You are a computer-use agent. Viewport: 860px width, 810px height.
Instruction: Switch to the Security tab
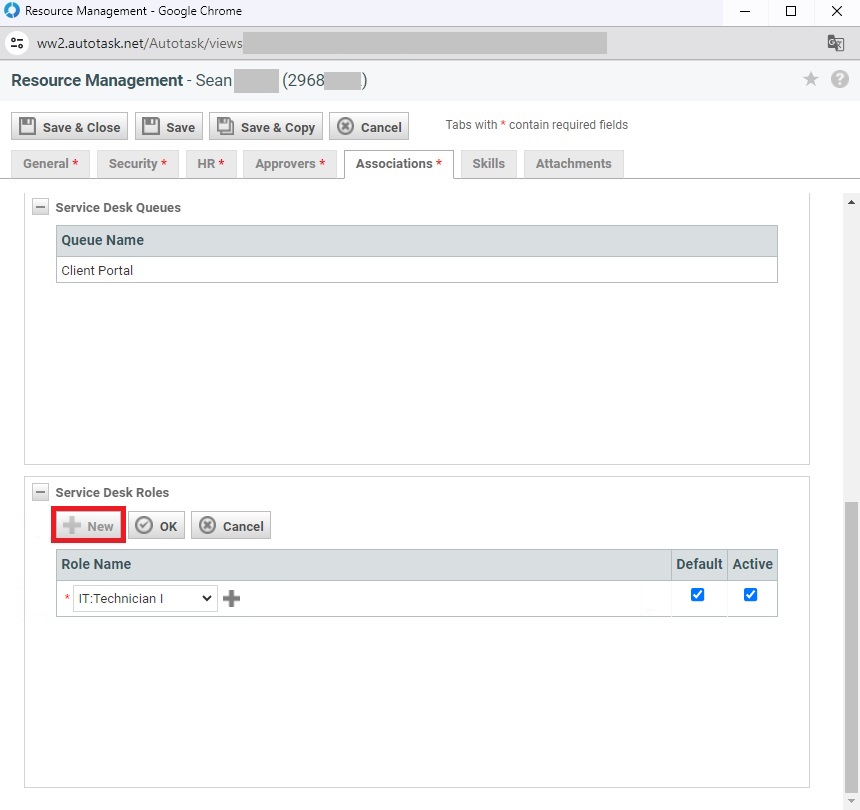pos(138,164)
